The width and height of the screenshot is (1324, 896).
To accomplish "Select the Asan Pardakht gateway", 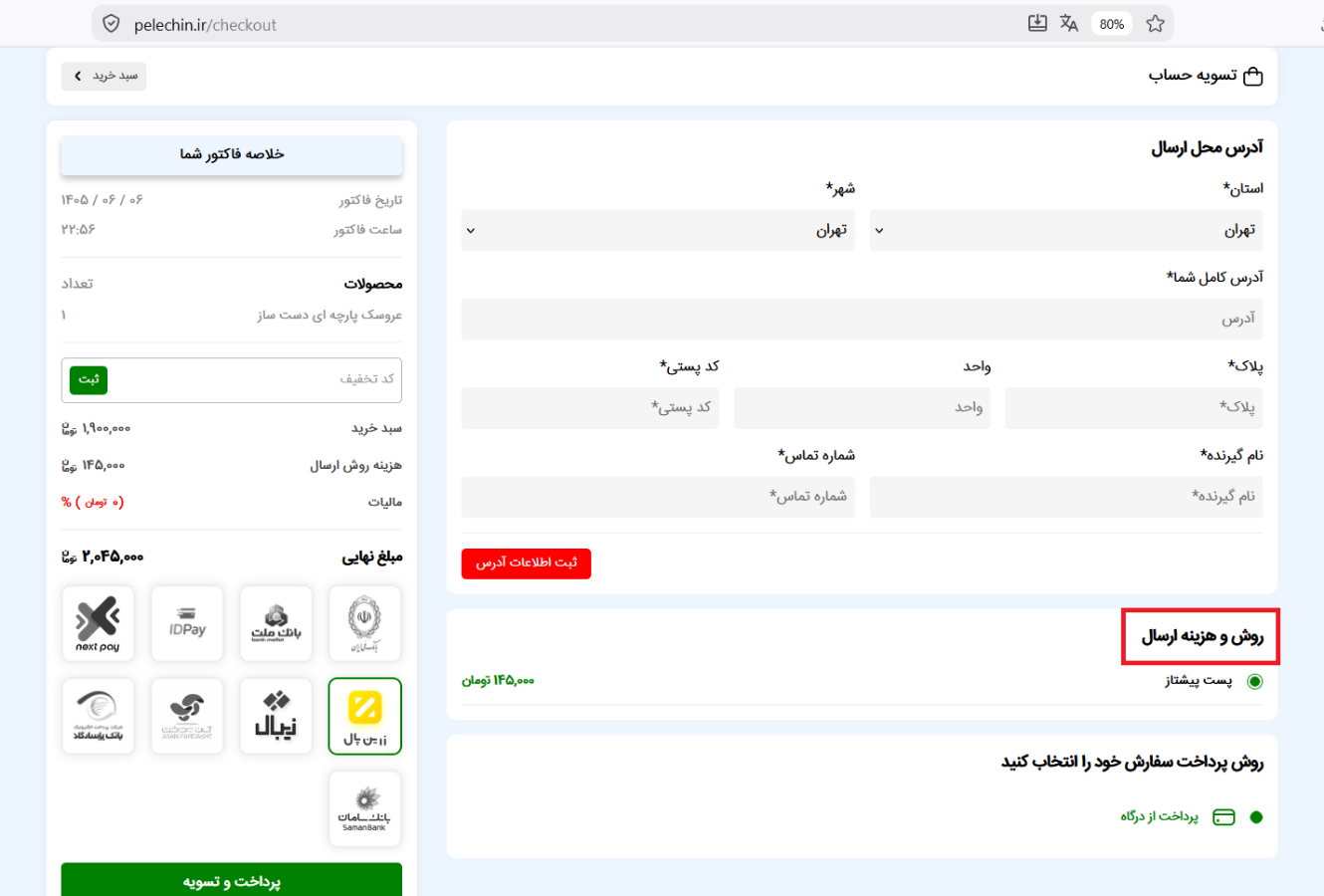I will click(x=187, y=716).
